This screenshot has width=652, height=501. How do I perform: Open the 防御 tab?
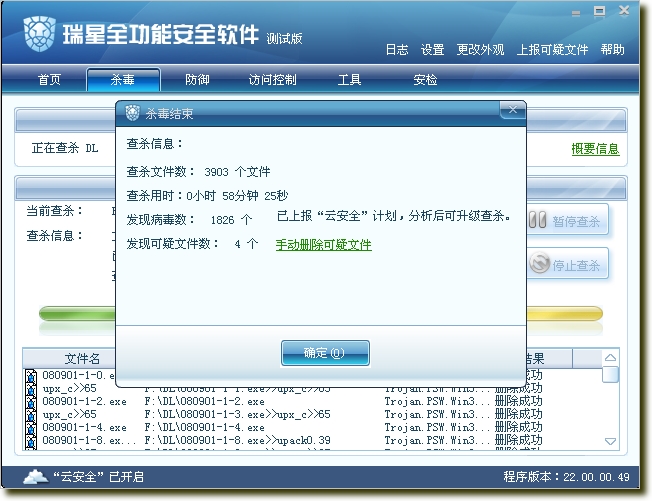point(197,79)
